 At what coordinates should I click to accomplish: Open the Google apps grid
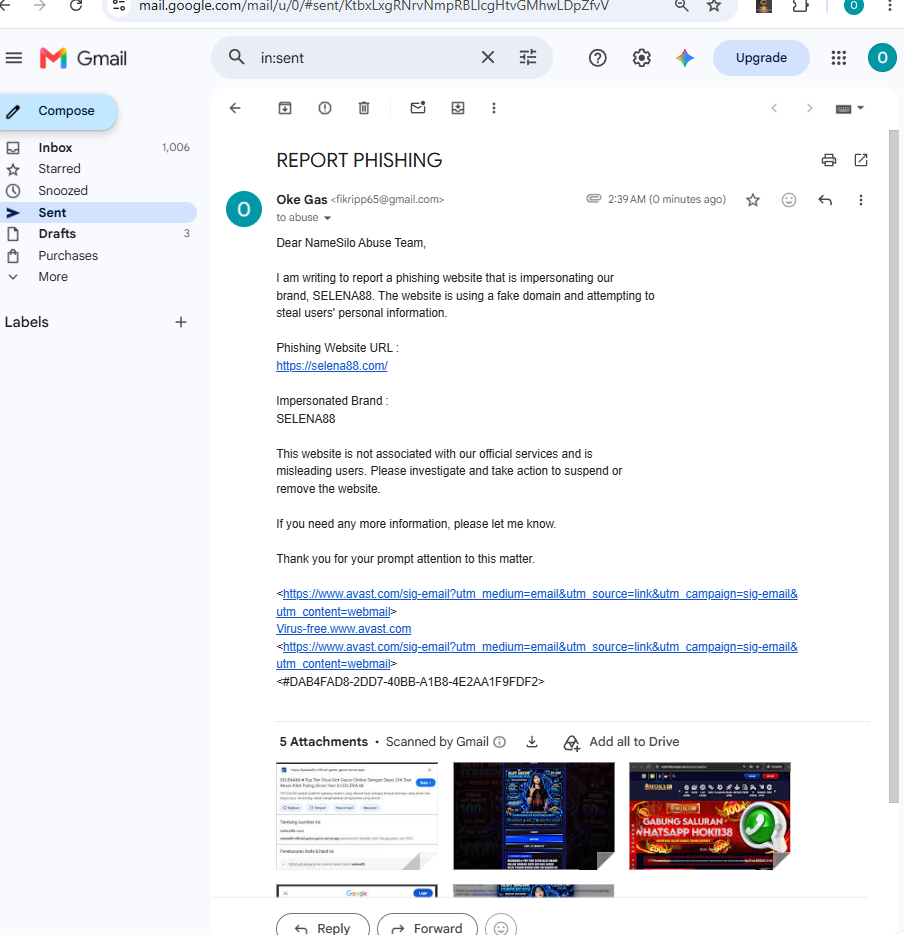coord(838,58)
